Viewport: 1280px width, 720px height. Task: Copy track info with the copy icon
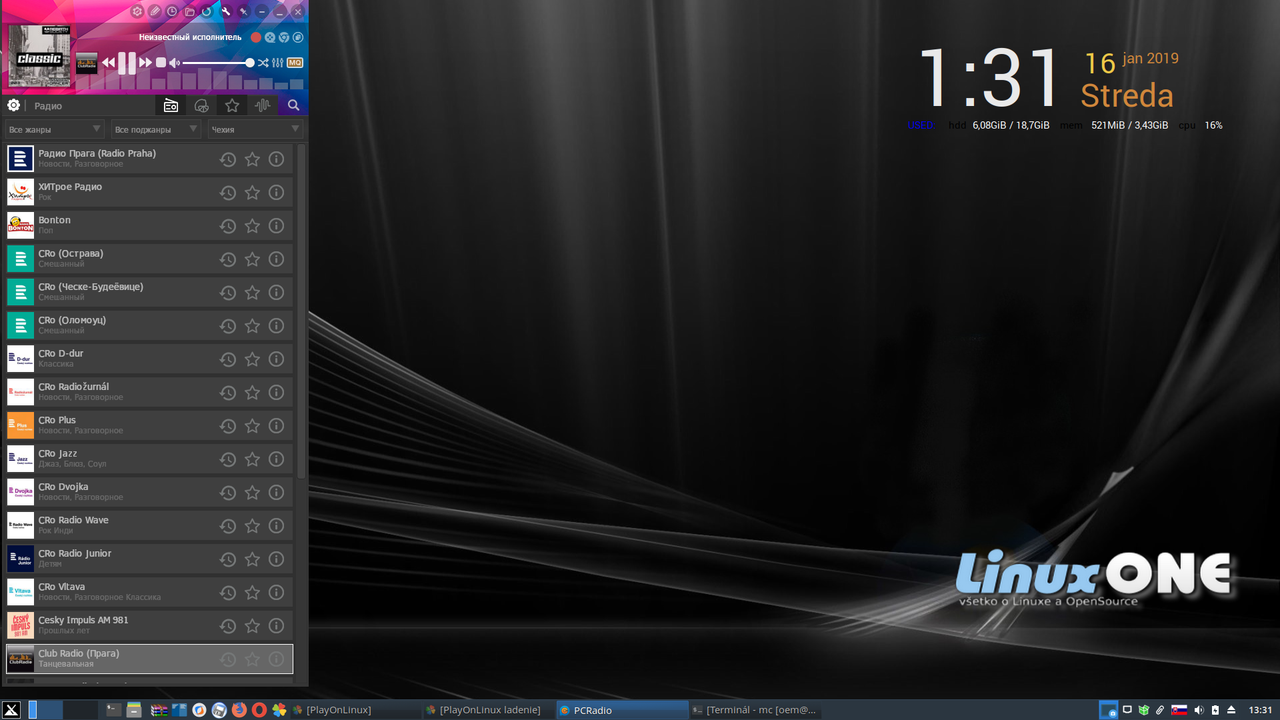pyautogui.click(x=298, y=37)
